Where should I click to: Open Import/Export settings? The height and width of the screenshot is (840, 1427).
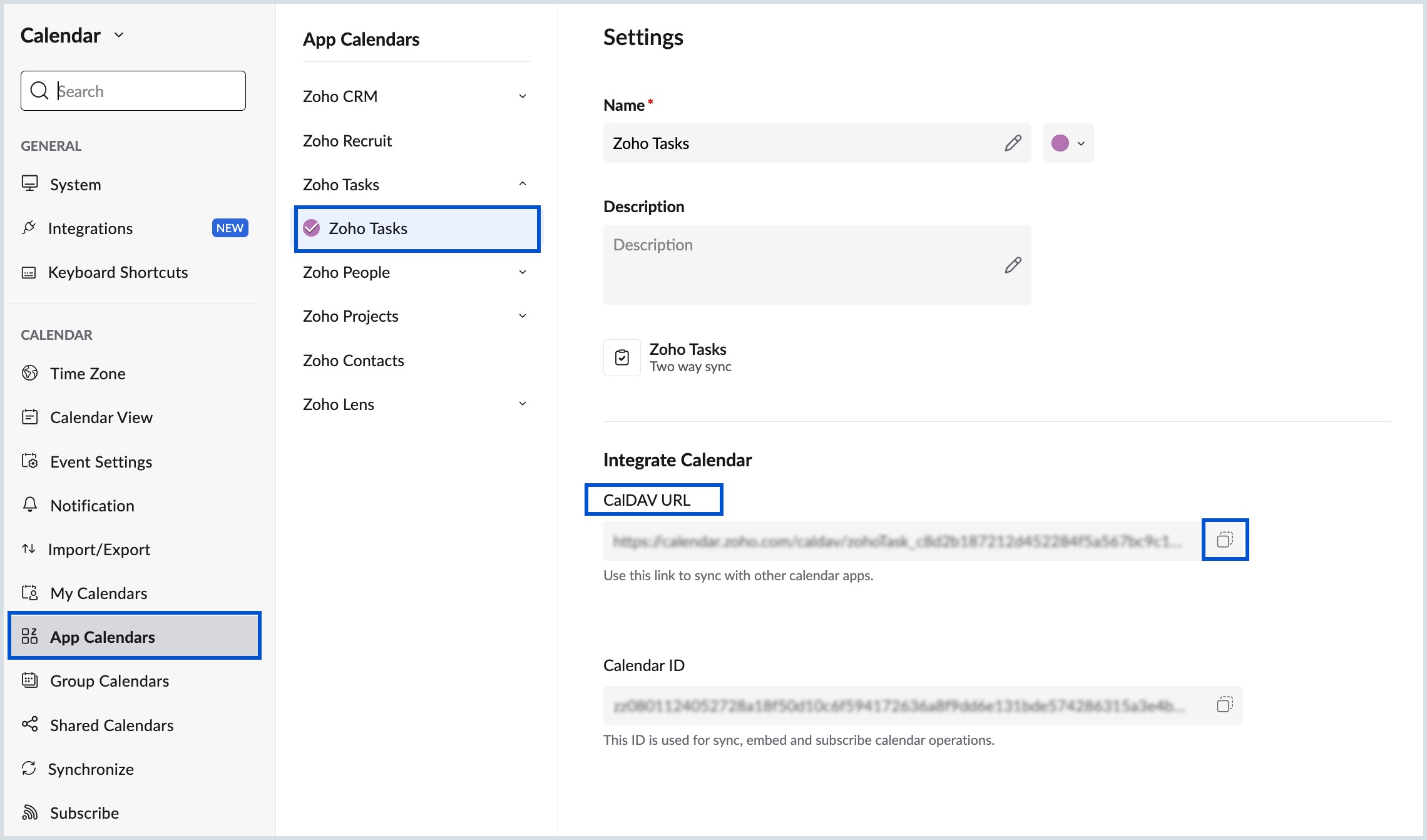tap(99, 550)
